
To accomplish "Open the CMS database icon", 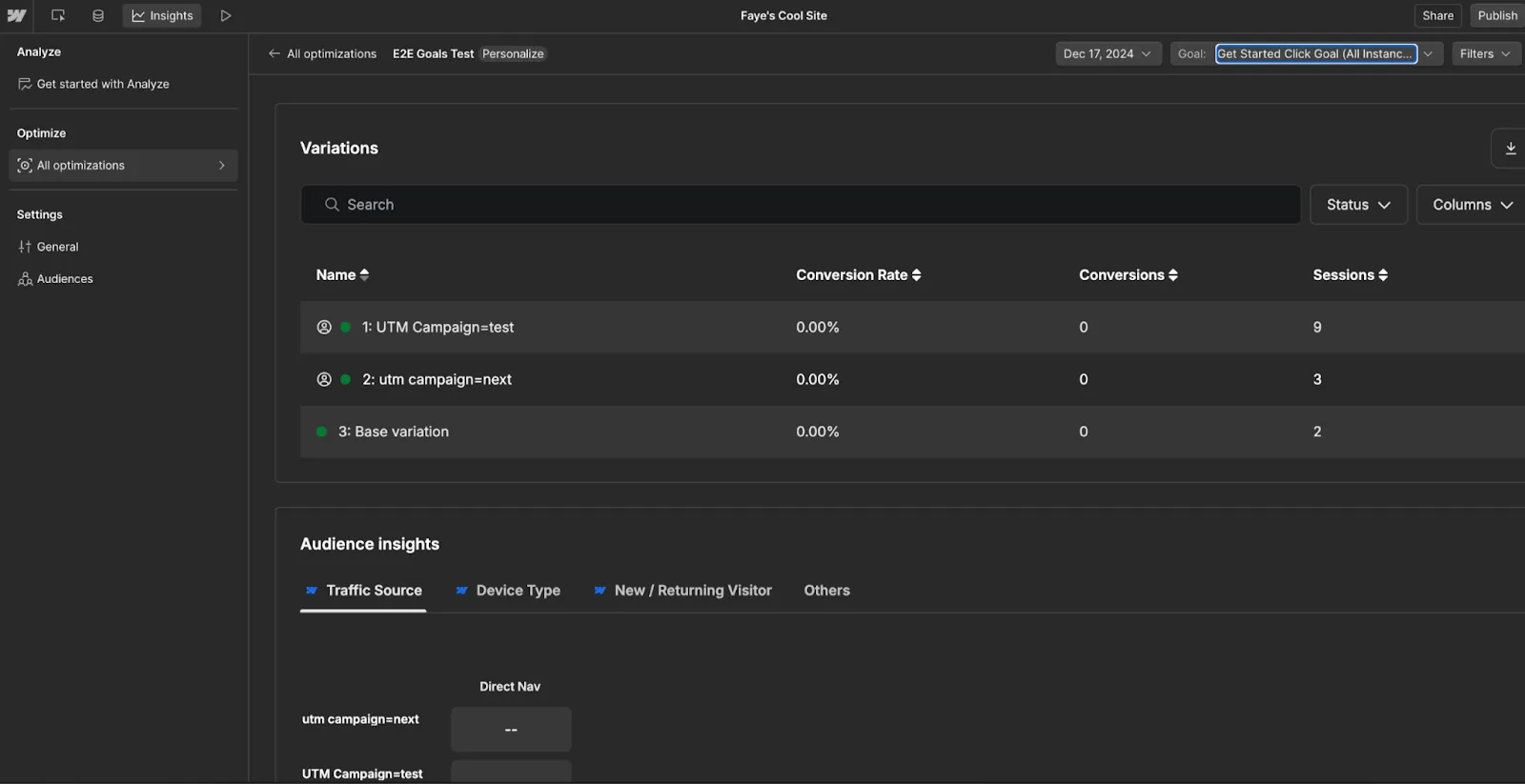I will pyautogui.click(x=98, y=15).
